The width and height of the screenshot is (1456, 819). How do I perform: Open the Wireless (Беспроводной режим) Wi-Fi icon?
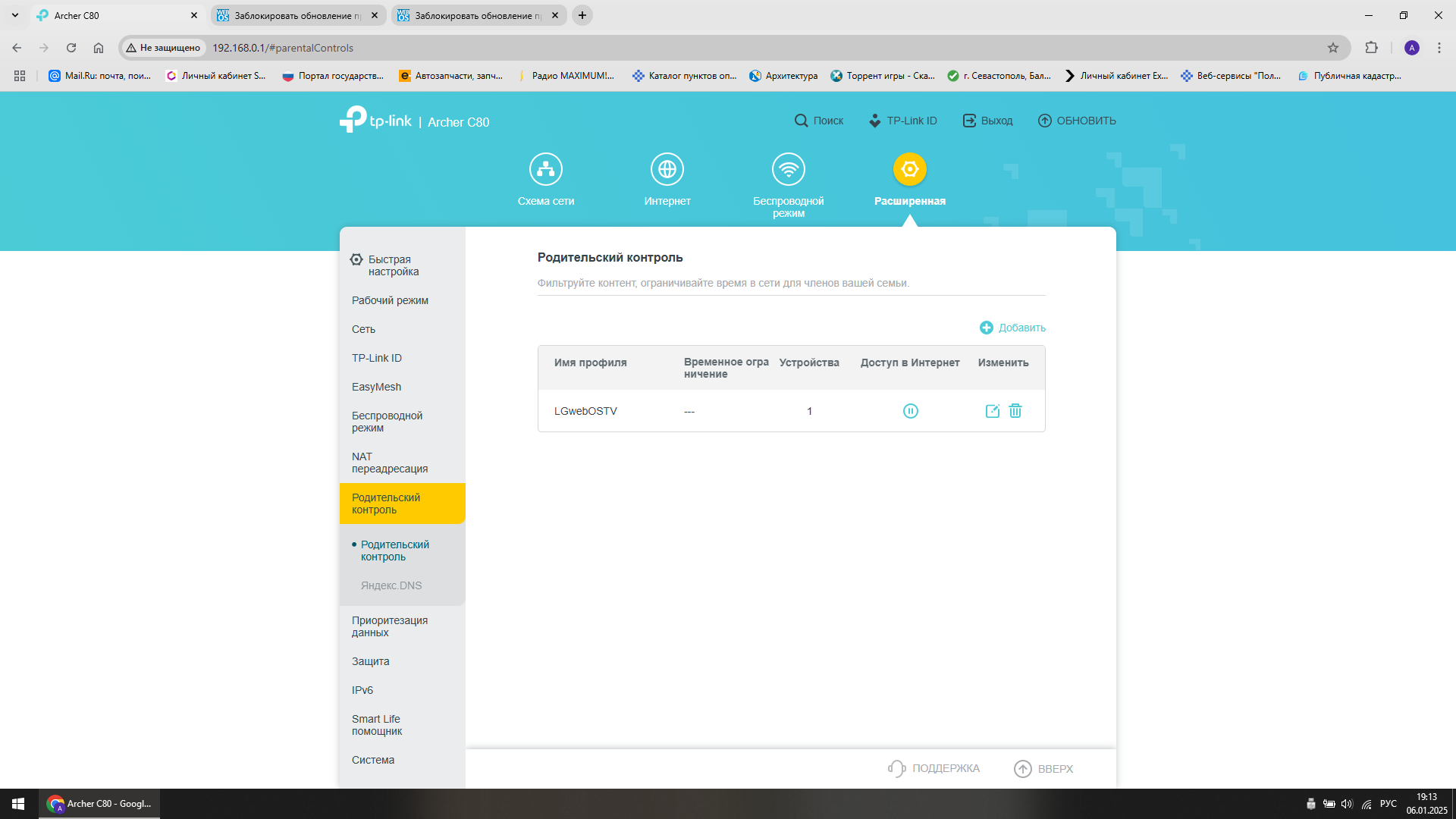click(x=788, y=169)
